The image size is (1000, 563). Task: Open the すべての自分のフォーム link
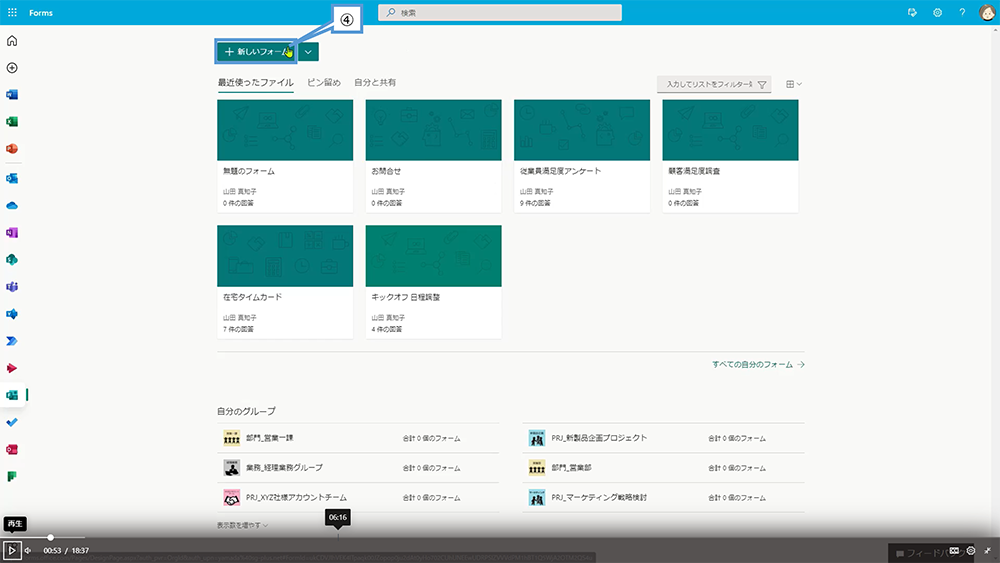758,365
